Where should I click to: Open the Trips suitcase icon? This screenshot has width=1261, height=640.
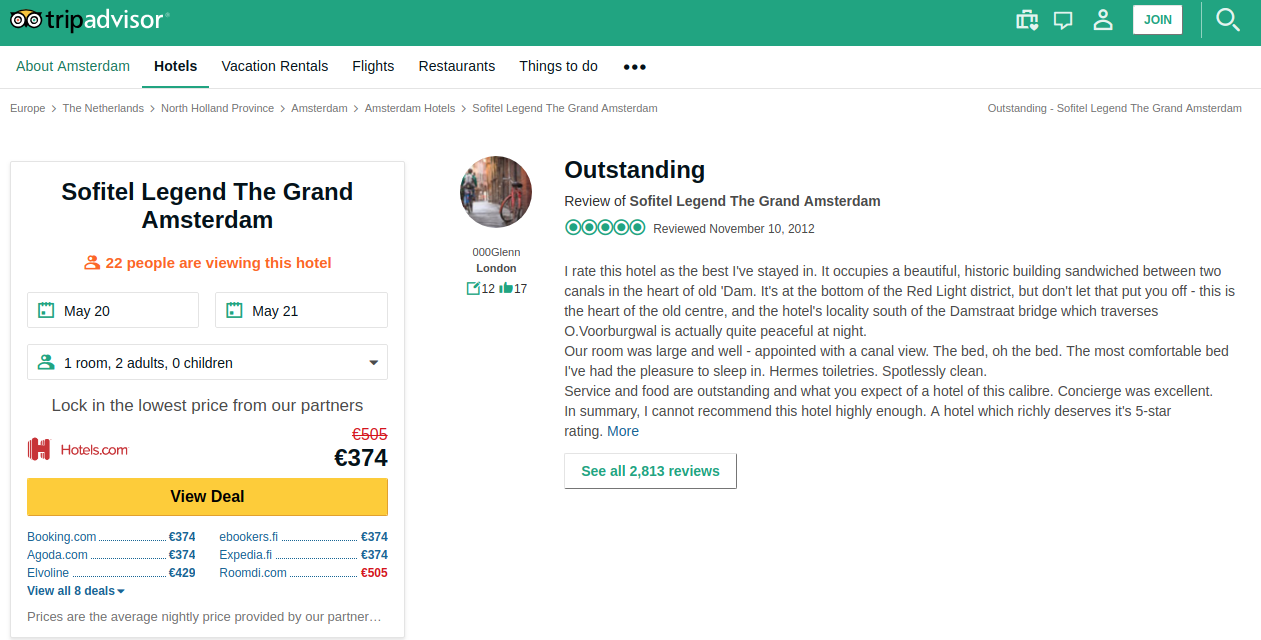coord(1027,19)
